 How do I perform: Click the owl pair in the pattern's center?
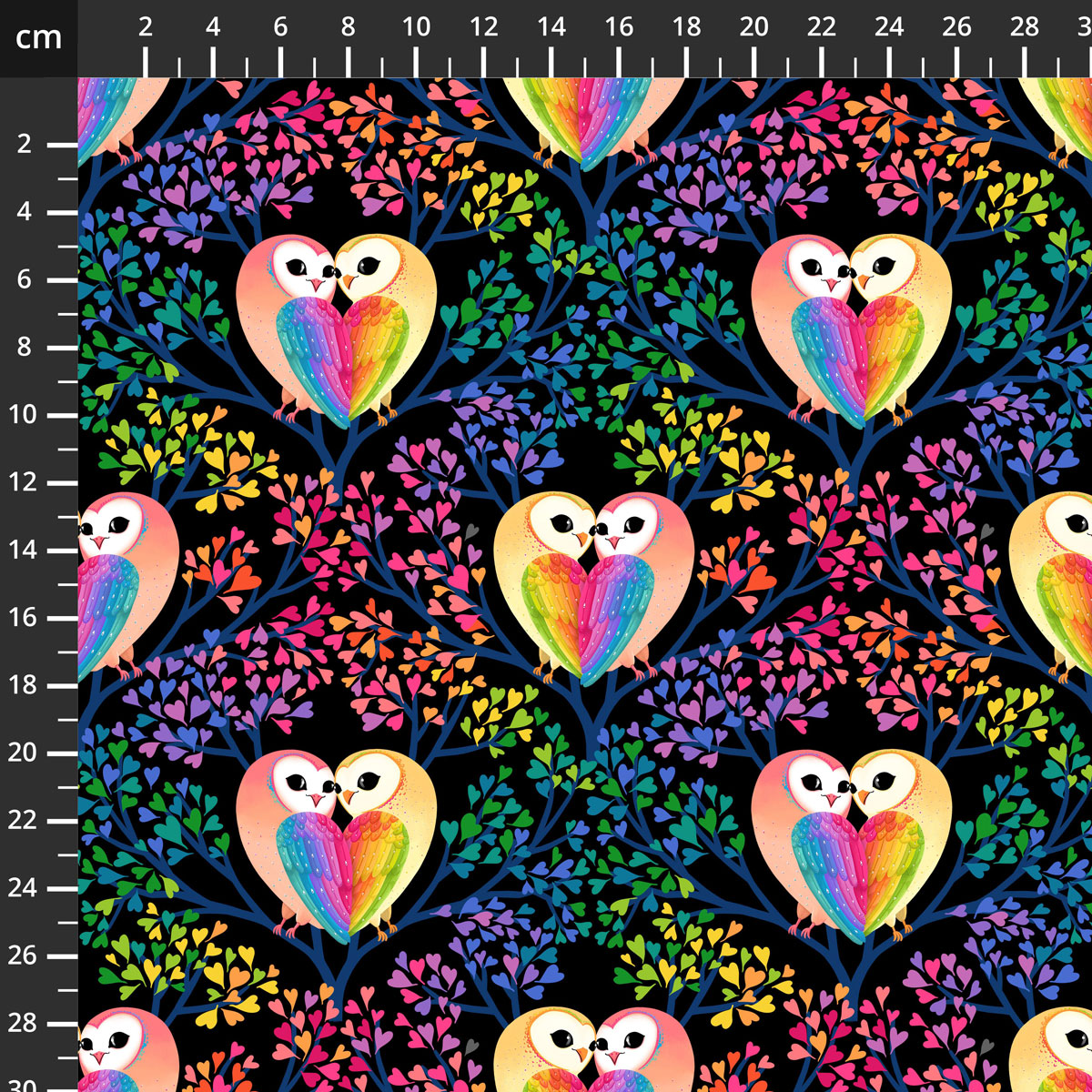coord(594,582)
